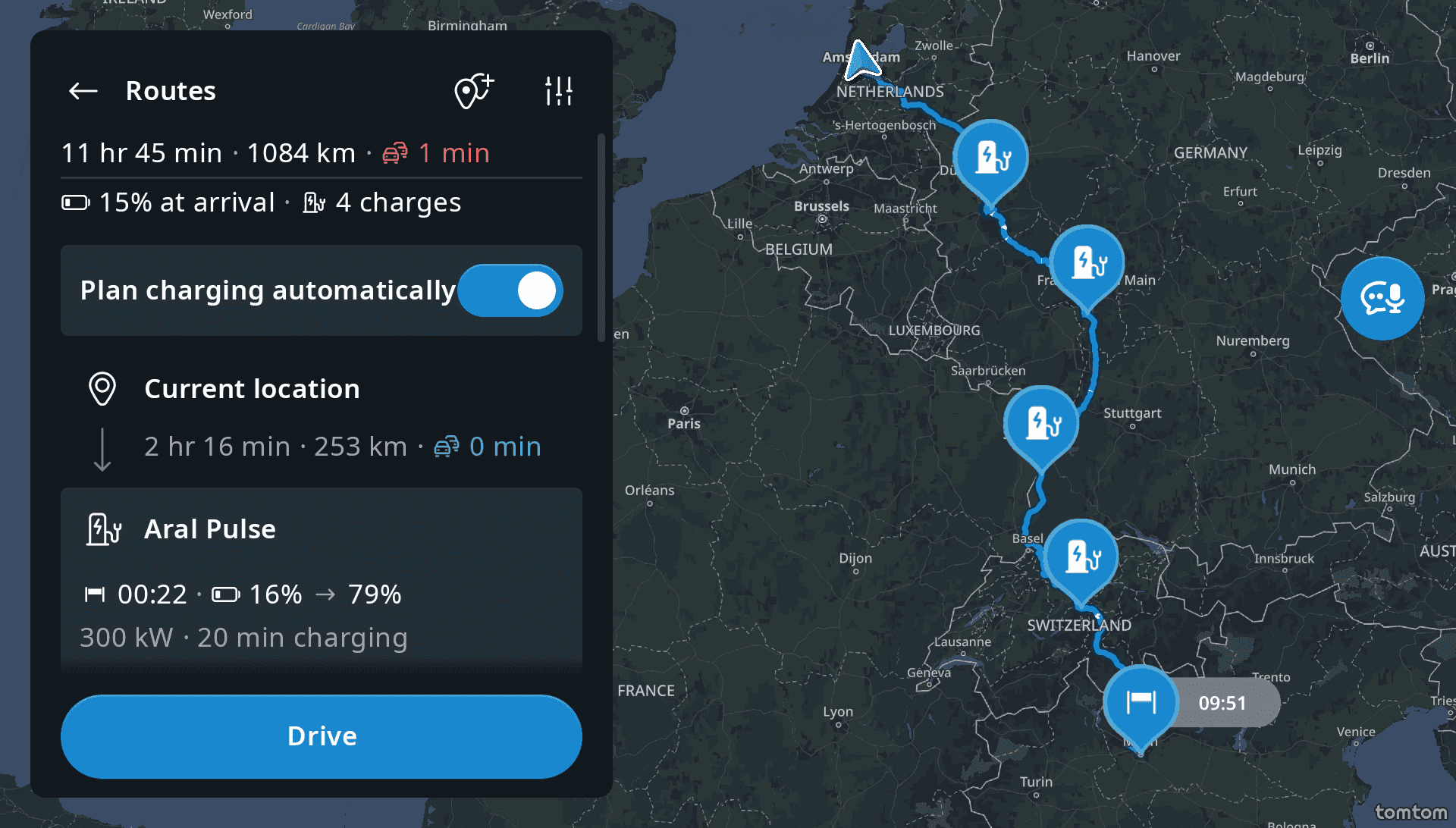Select the charging stop pin near Basel
Screen dimensions: 1456x828
1081,557
